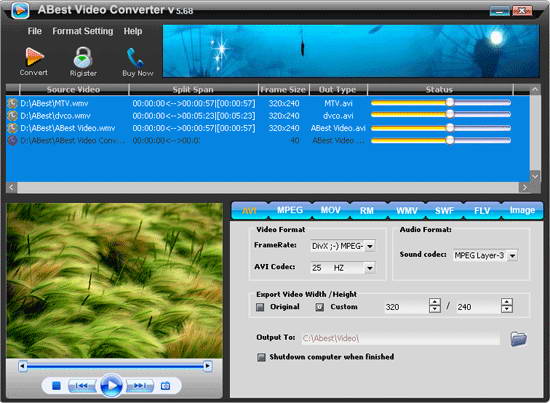Click dvco.avi output type cell

(338, 116)
